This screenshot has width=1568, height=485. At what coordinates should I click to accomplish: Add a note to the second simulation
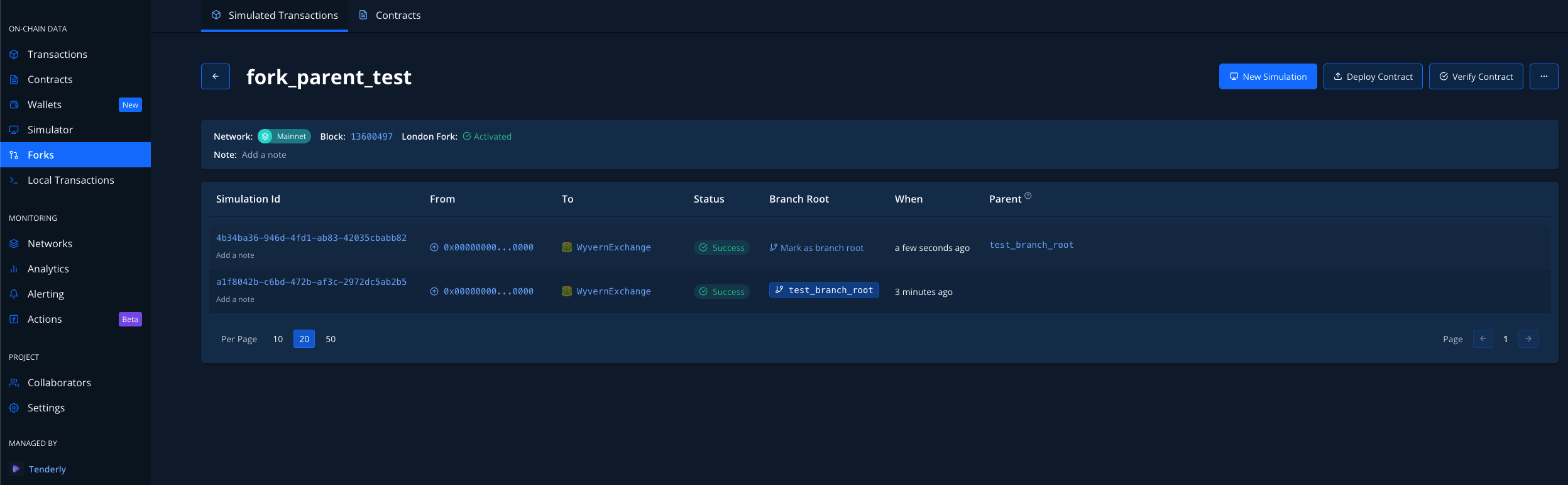coord(235,299)
